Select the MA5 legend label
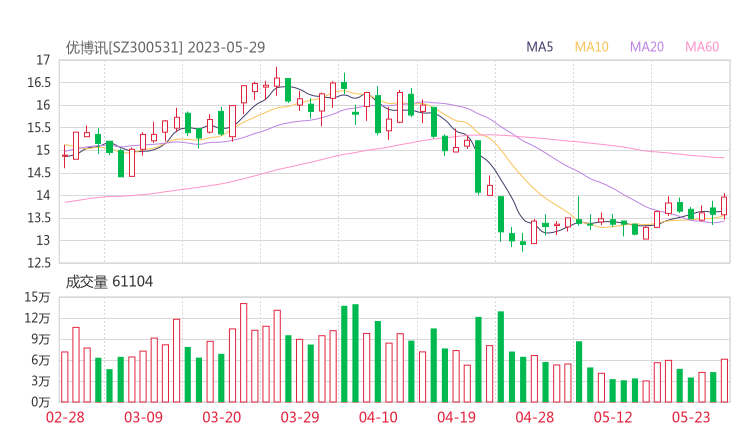740x440 pixels. [x=539, y=47]
